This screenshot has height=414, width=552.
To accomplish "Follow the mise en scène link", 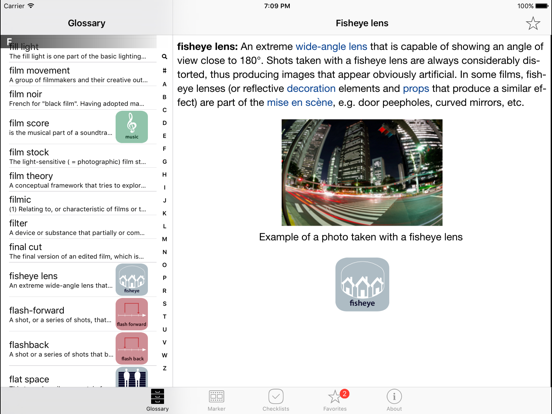I will pos(300,102).
